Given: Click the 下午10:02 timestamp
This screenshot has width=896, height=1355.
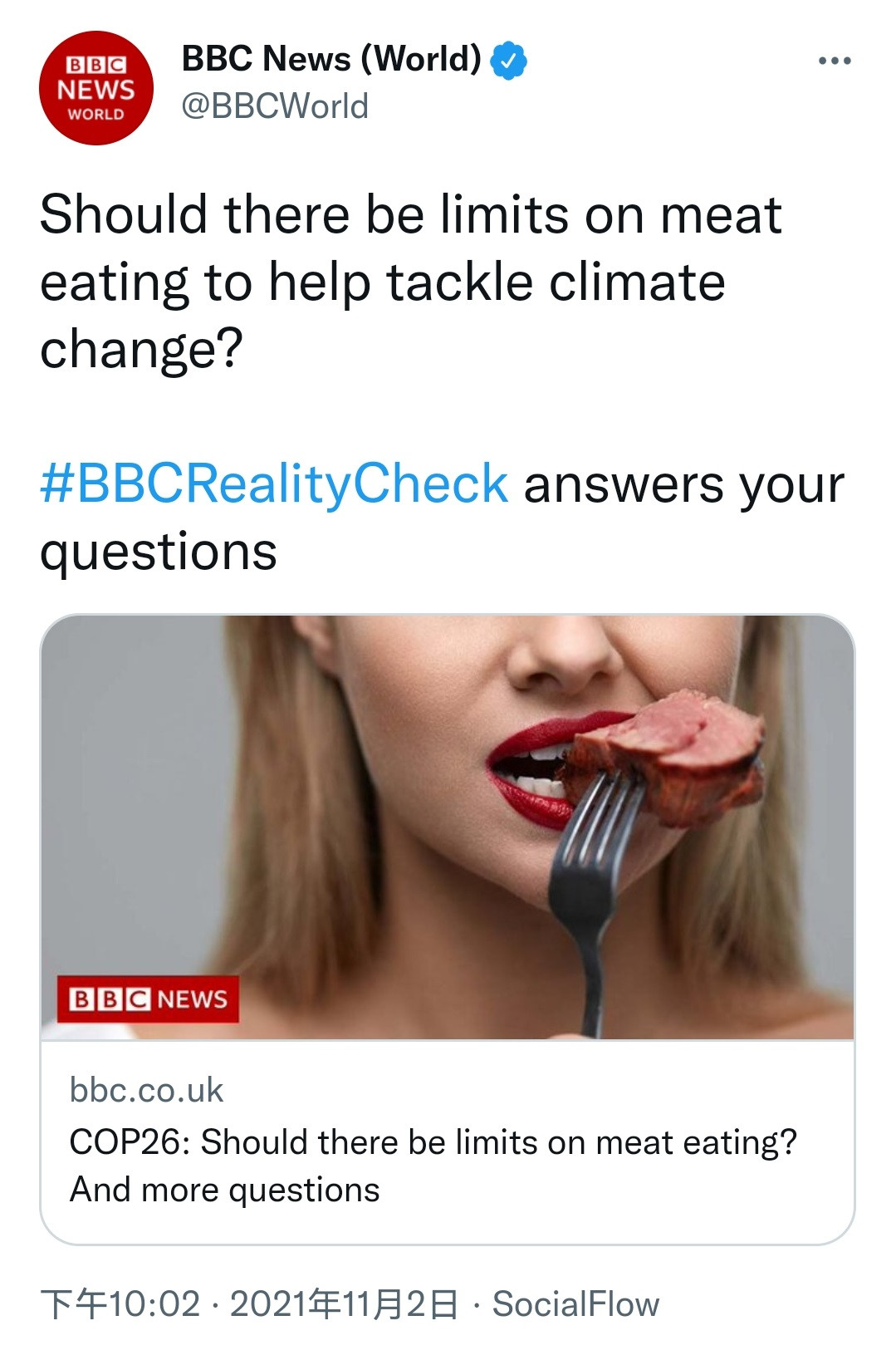Looking at the screenshot, I should click(x=120, y=1303).
